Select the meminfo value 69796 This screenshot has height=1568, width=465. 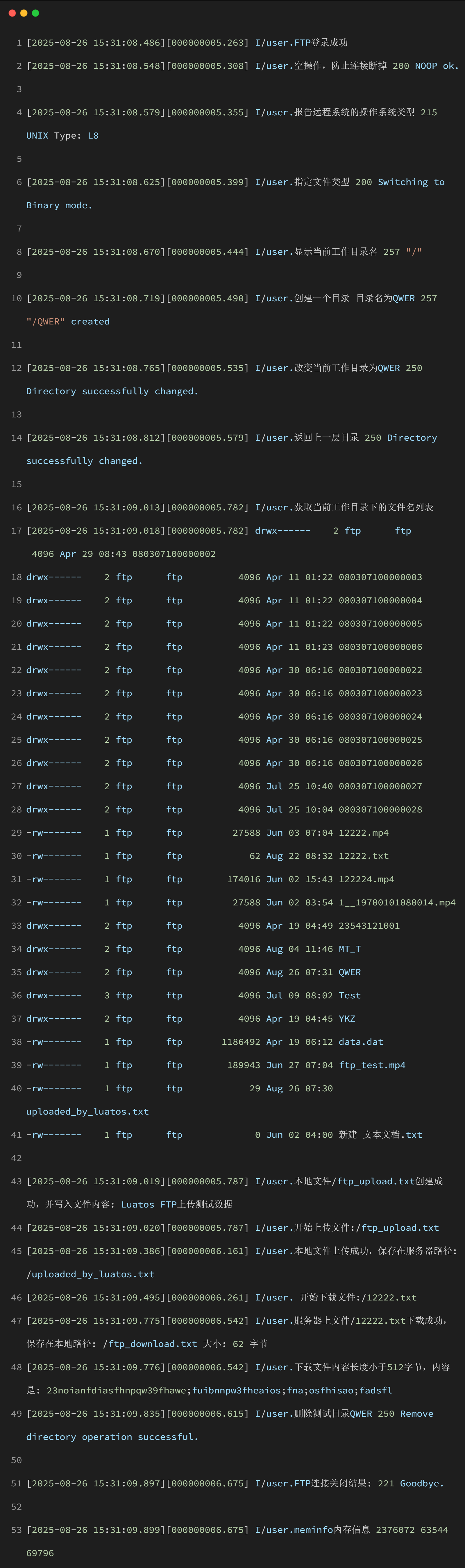click(40, 1553)
